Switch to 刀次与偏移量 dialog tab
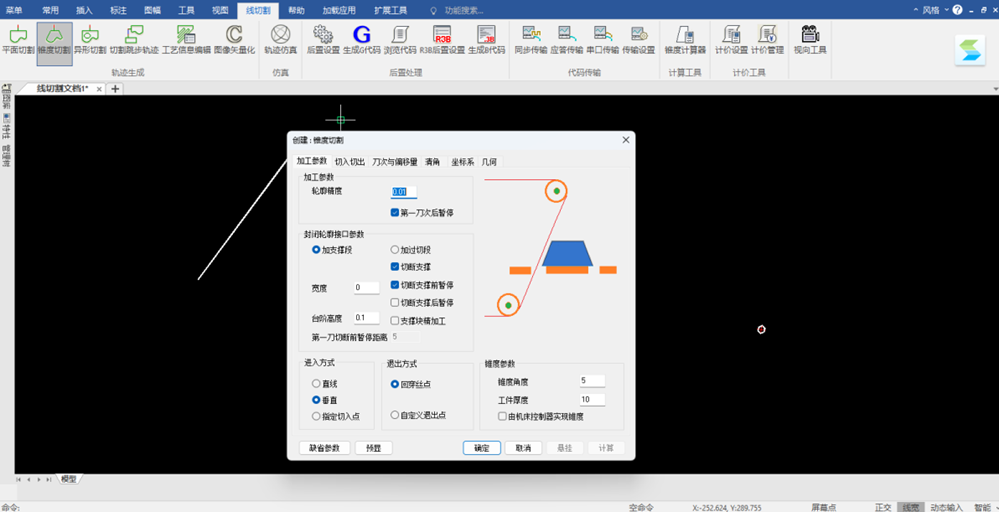The height and width of the screenshot is (512, 999). point(394,162)
